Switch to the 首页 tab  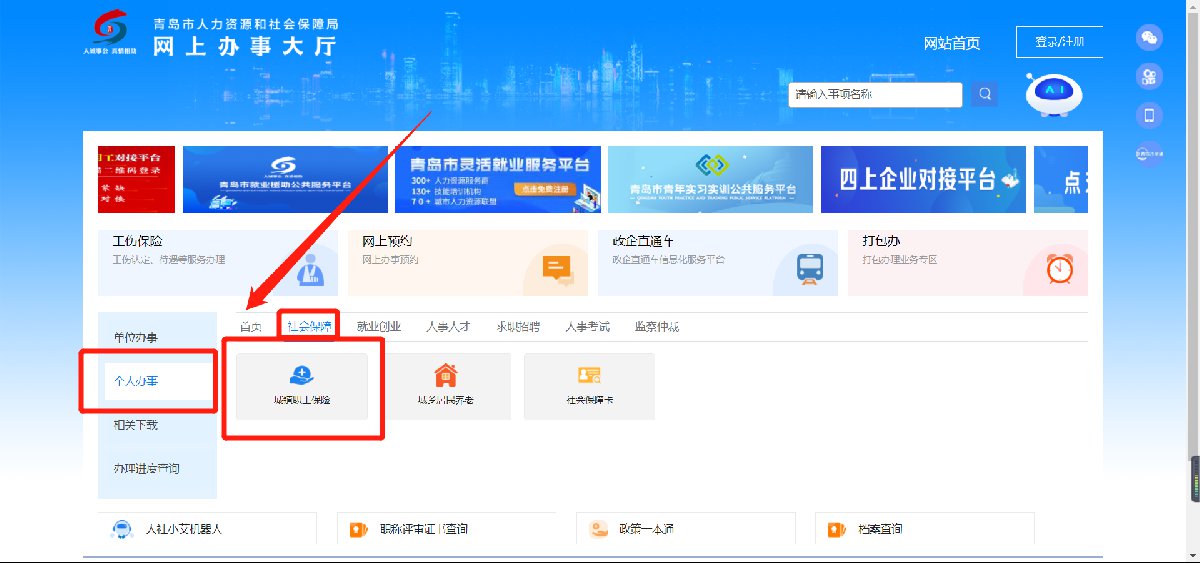[251, 327]
